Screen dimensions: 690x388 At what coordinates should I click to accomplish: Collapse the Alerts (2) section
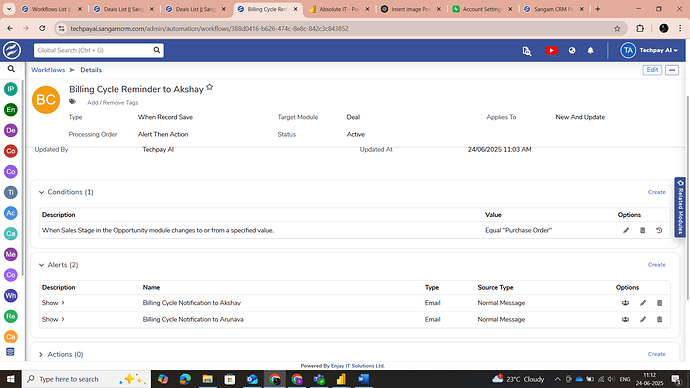pos(41,265)
